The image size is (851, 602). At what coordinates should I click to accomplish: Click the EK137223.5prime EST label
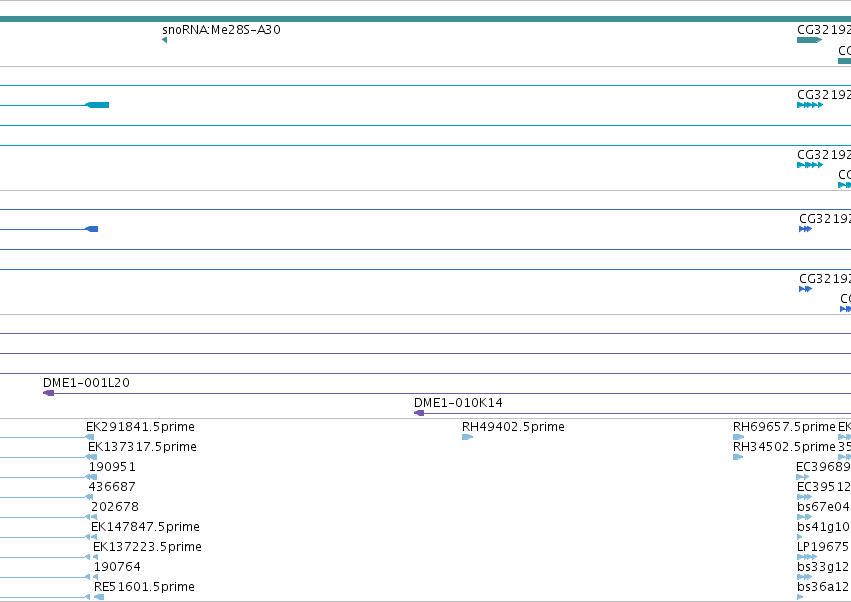click(x=148, y=547)
